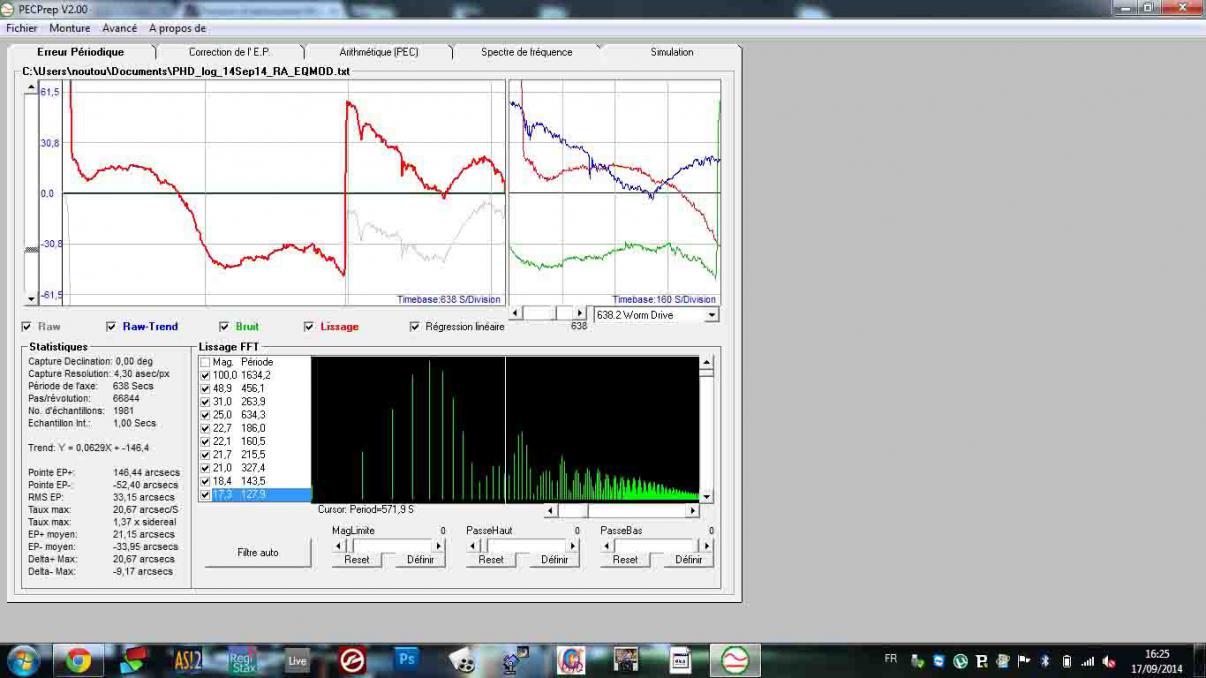Uncheck the 48,9 456,1 FFT row
1206x678 pixels.
pos(205,388)
